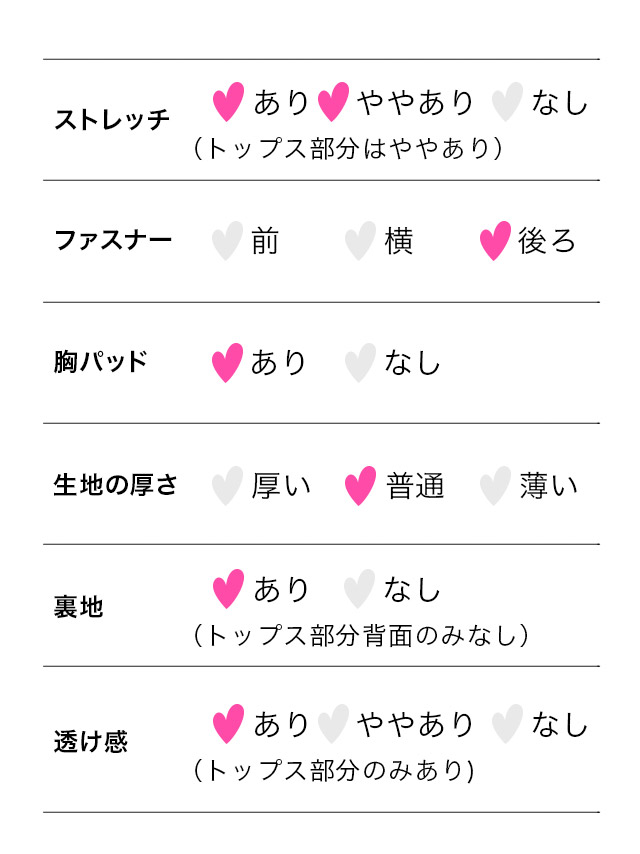Click the gray heart before 透け感 ややあり

(x=333, y=724)
